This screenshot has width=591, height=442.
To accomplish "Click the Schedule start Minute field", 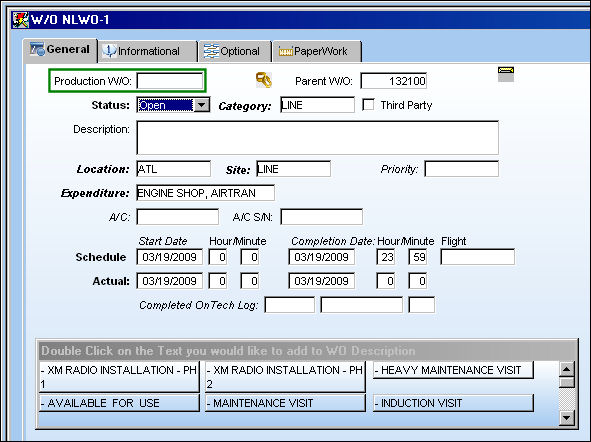I will click(250, 257).
